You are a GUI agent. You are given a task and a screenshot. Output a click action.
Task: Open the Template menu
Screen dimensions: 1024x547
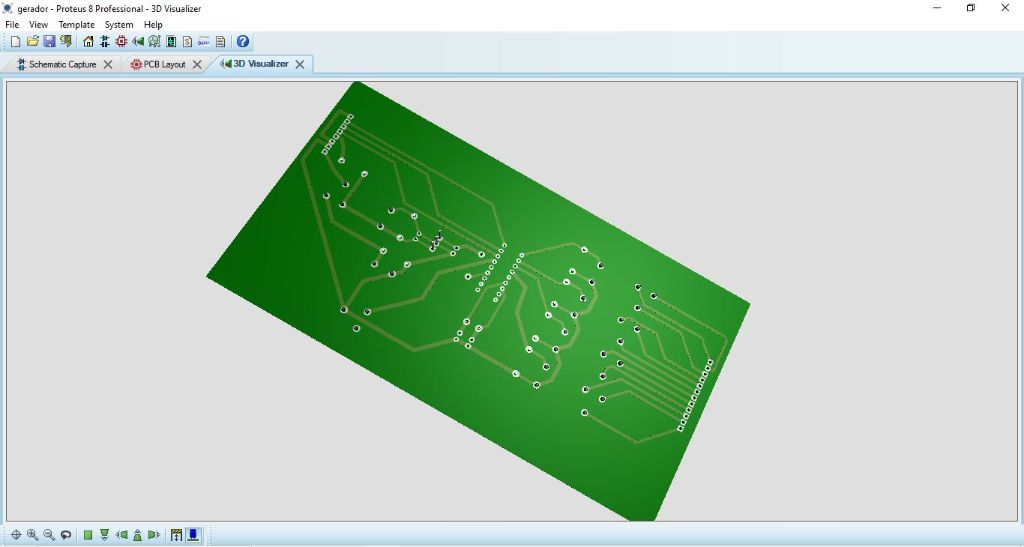(76, 25)
